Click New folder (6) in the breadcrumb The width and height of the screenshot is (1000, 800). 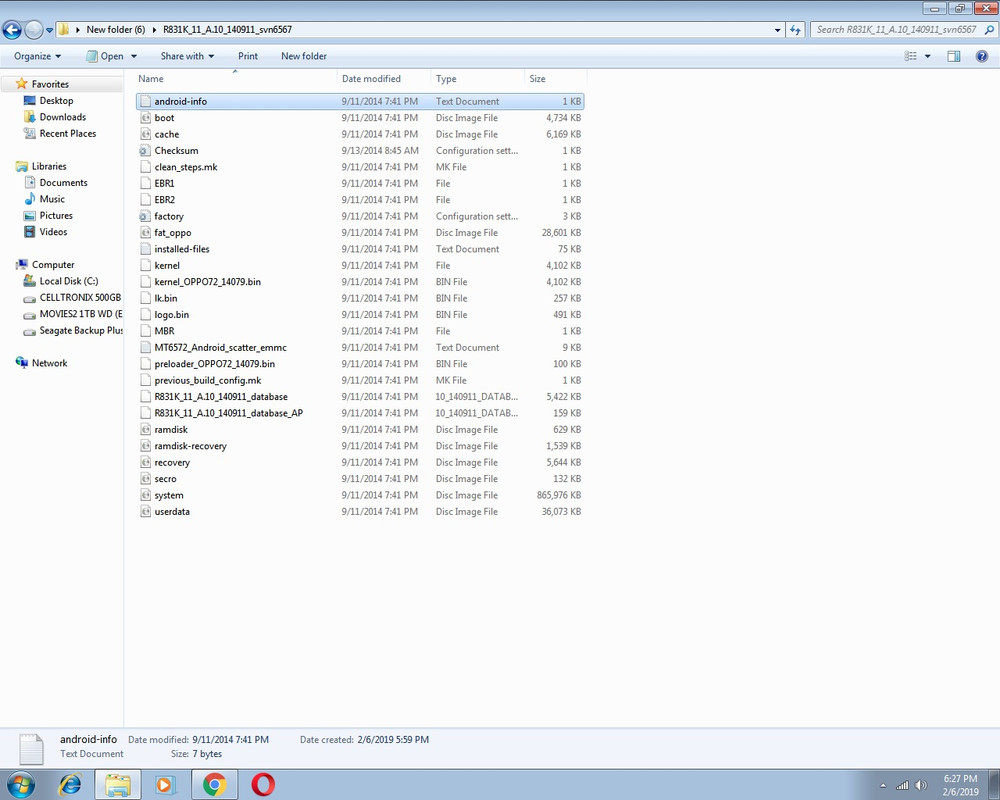click(115, 29)
